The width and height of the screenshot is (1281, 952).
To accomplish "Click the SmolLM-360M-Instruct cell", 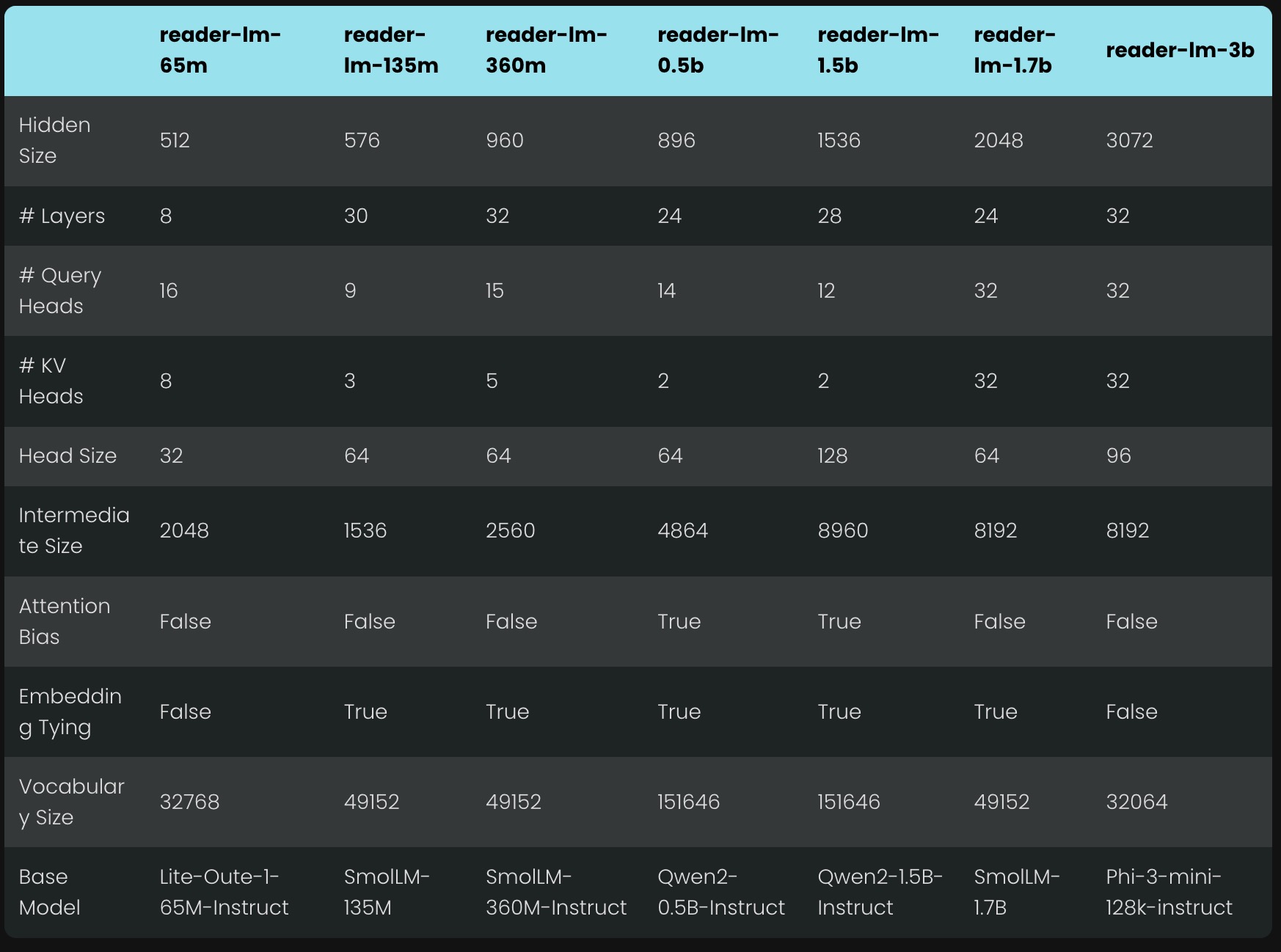I will point(556,892).
